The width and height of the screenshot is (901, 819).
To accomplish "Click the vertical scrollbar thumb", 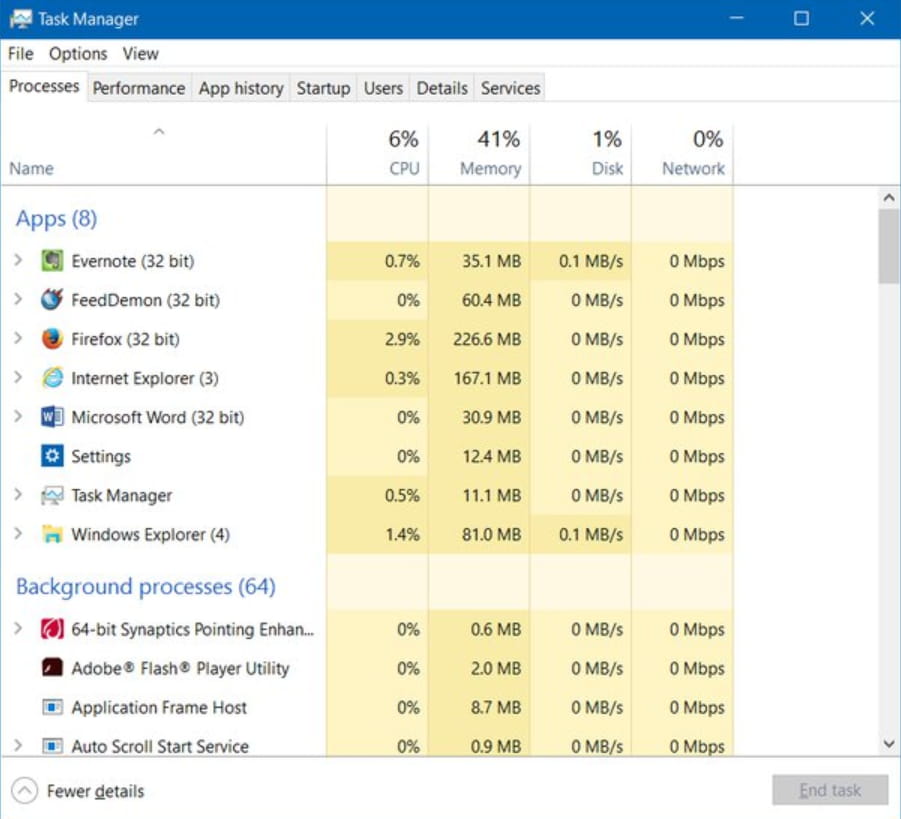I will coord(889,246).
